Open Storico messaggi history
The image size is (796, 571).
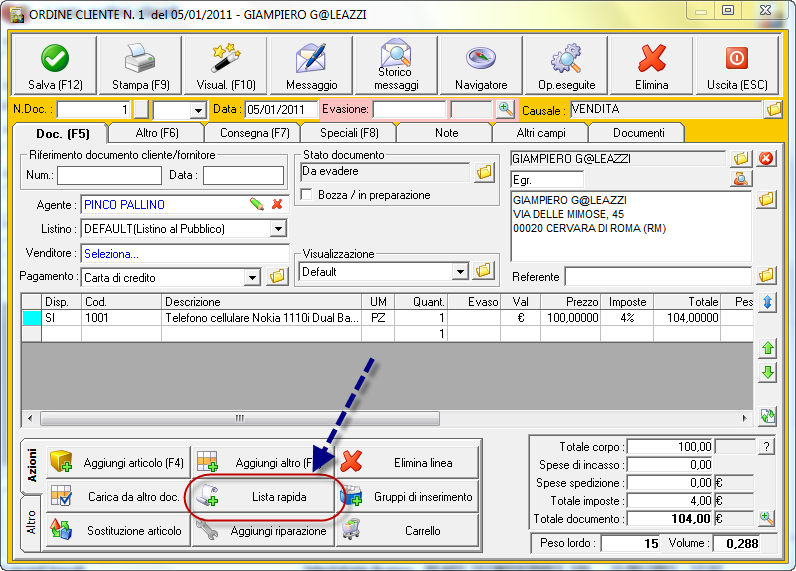[396, 66]
